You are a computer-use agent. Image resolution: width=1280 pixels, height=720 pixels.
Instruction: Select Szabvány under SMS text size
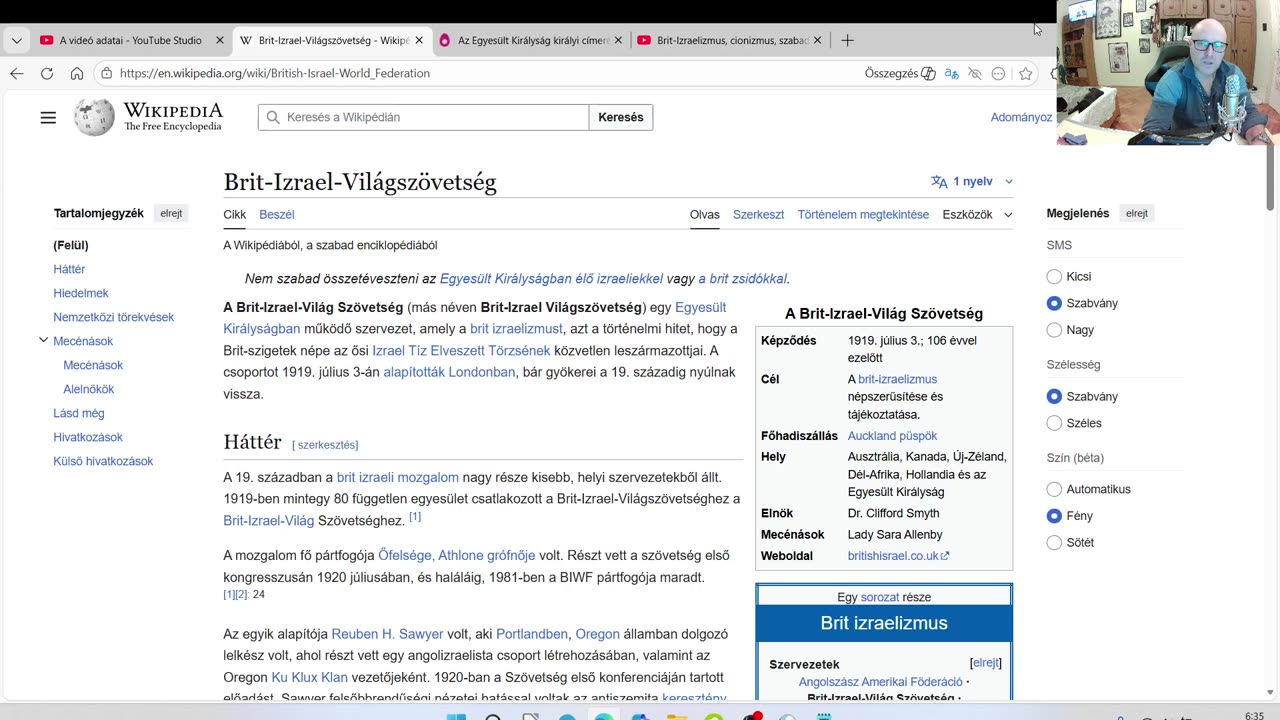1054,303
